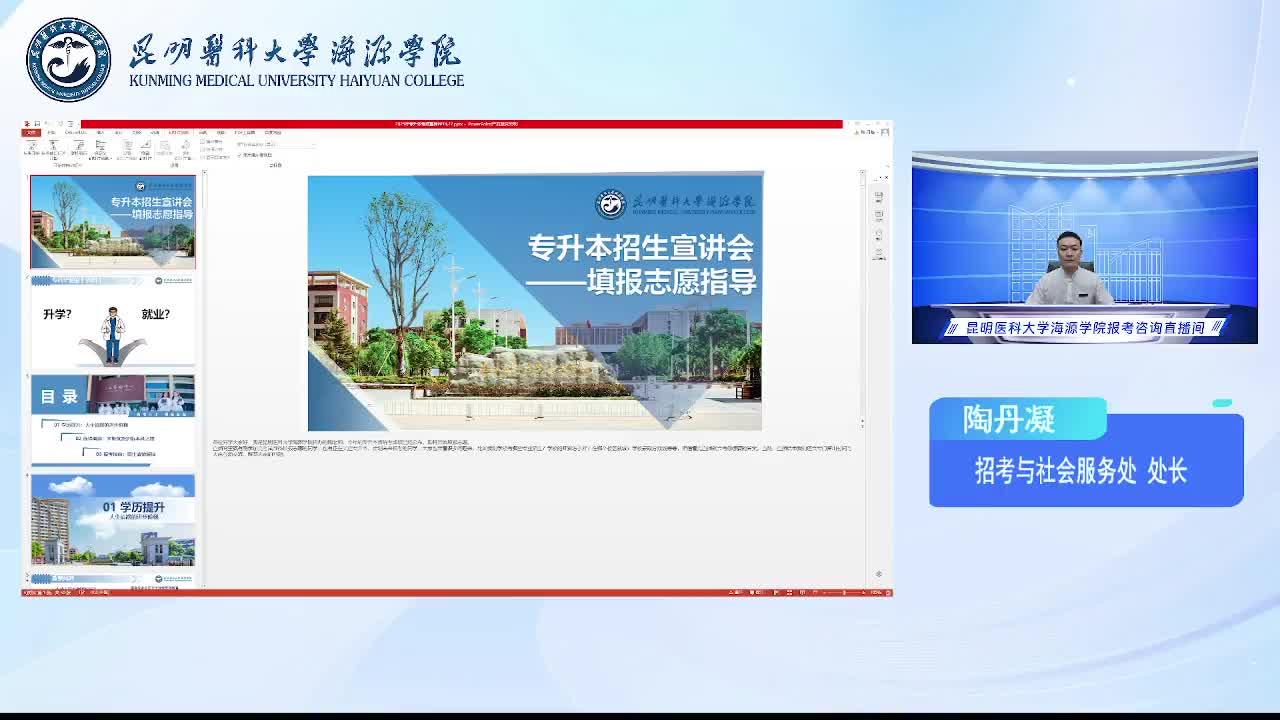Switch to the Review ribbon tab

(x=204, y=132)
